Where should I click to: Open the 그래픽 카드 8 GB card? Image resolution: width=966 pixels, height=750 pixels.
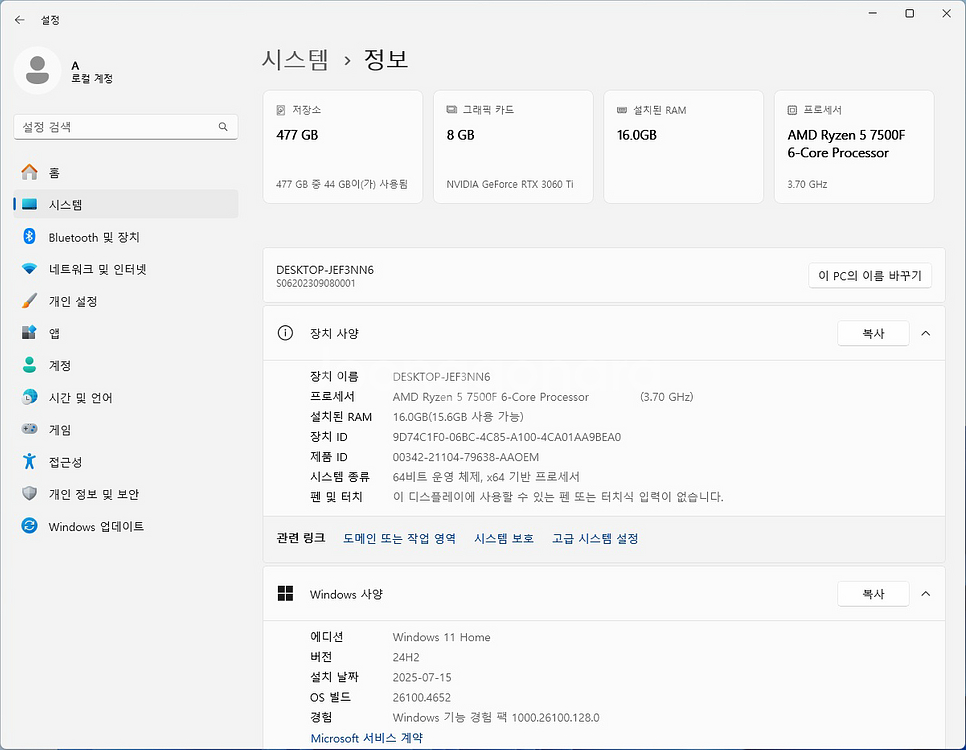(513, 147)
